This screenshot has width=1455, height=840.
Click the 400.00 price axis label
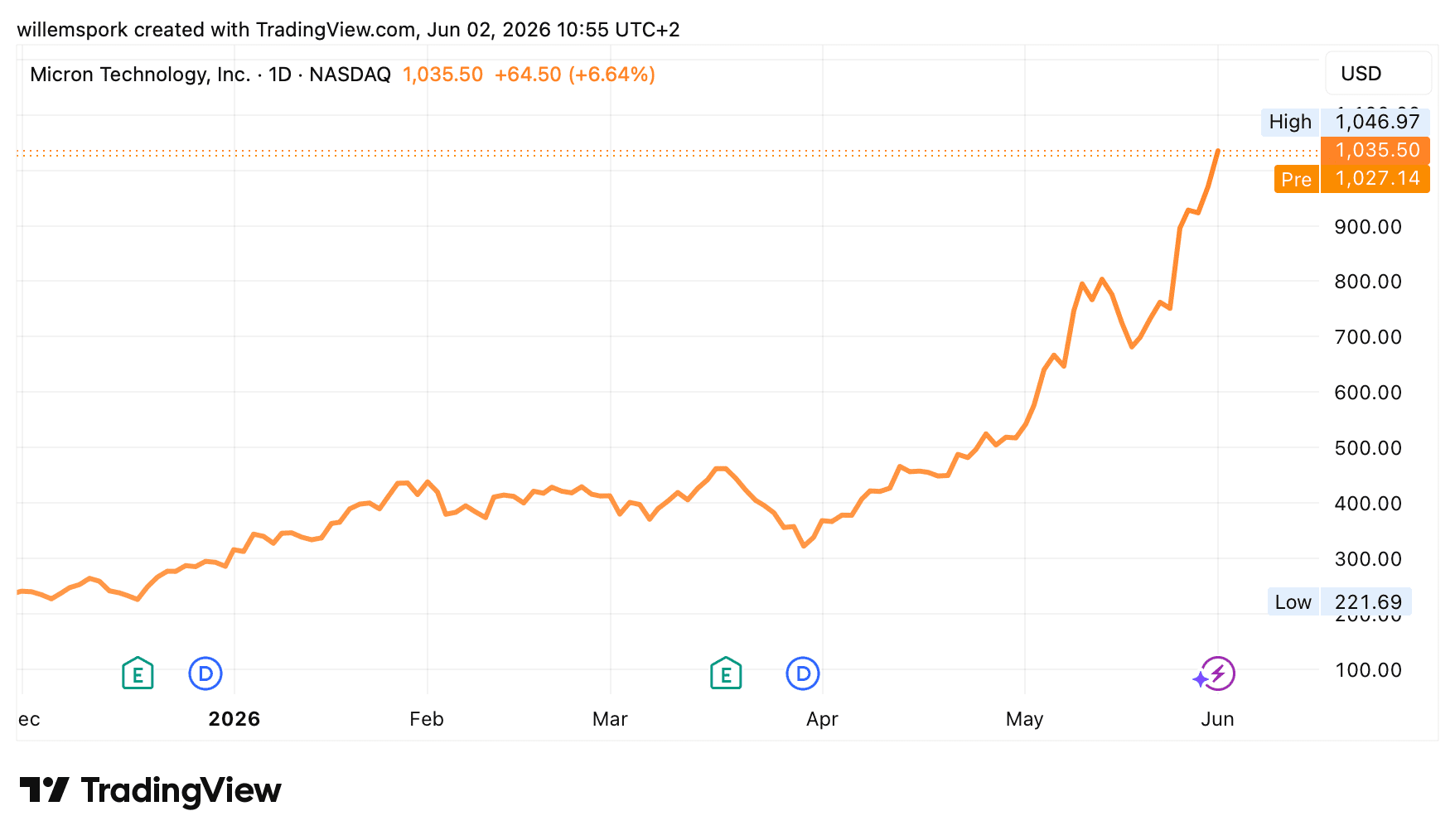click(1368, 504)
